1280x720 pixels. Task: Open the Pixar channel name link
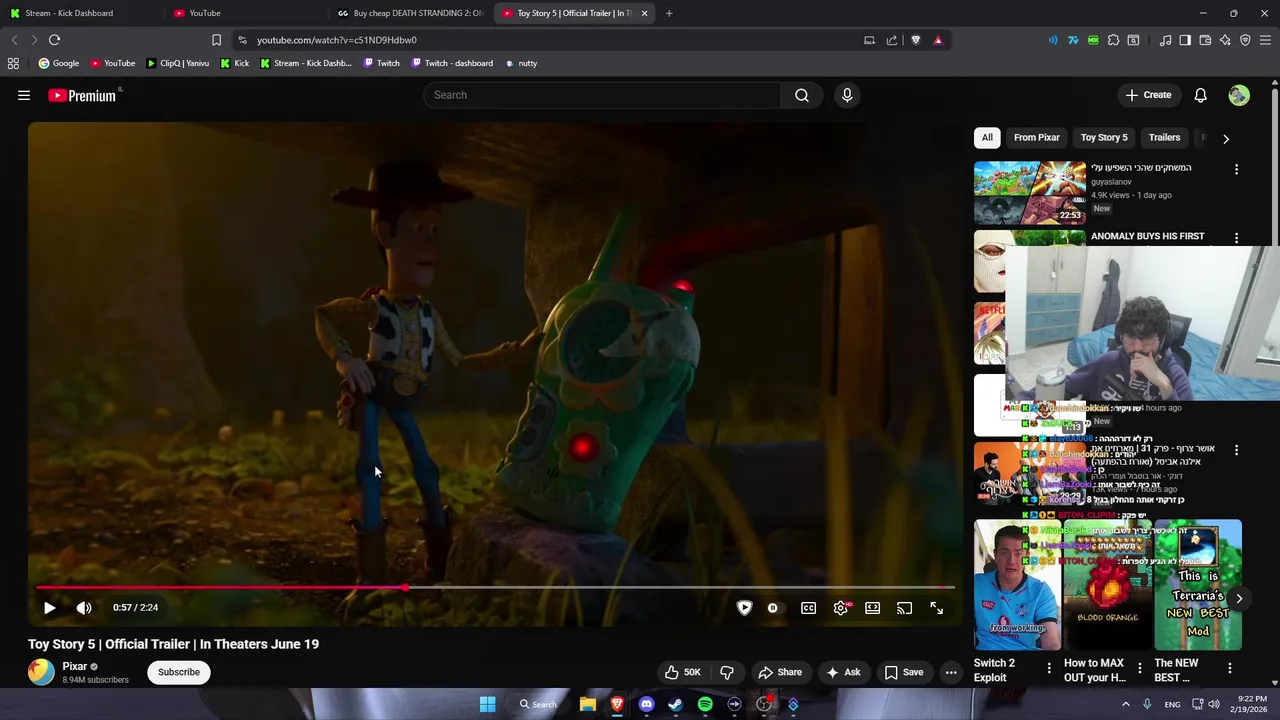click(x=75, y=666)
